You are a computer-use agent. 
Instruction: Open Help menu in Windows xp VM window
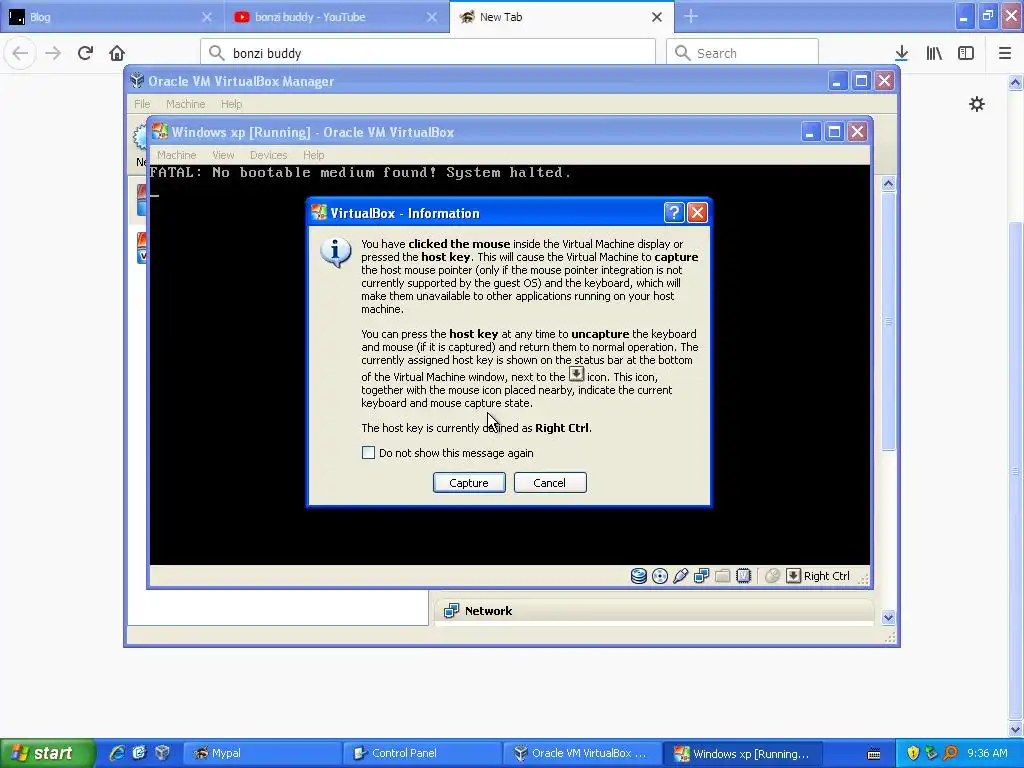313,155
